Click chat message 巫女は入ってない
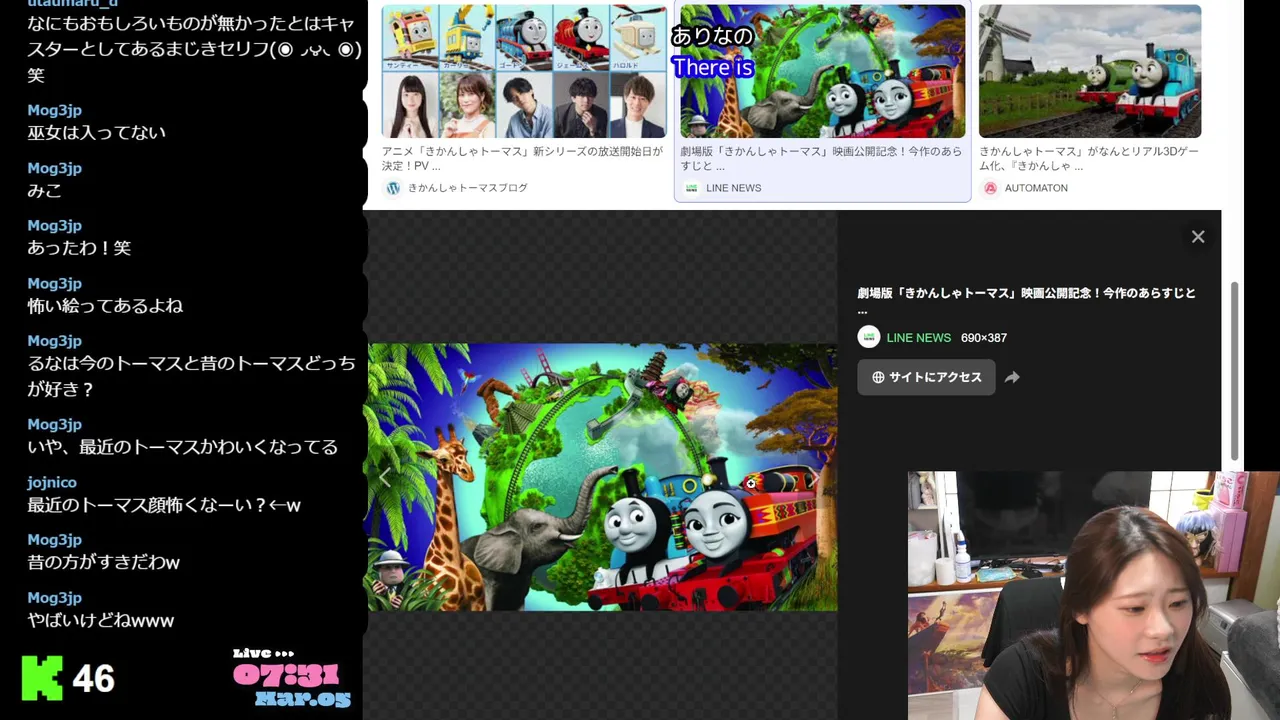 (96, 133)
